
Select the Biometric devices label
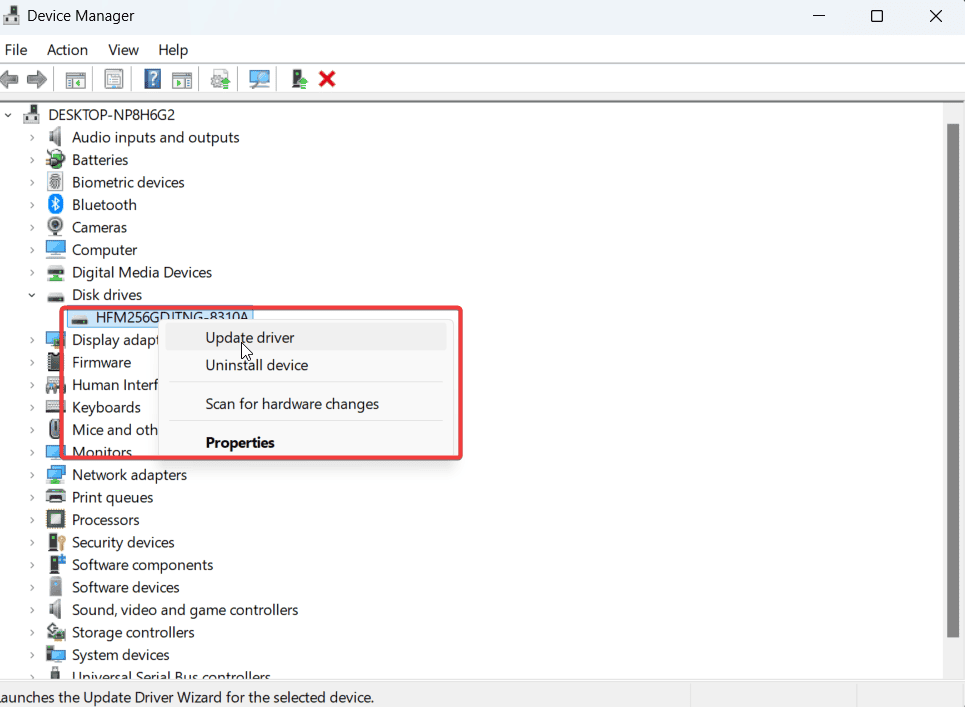pos(128,182)
